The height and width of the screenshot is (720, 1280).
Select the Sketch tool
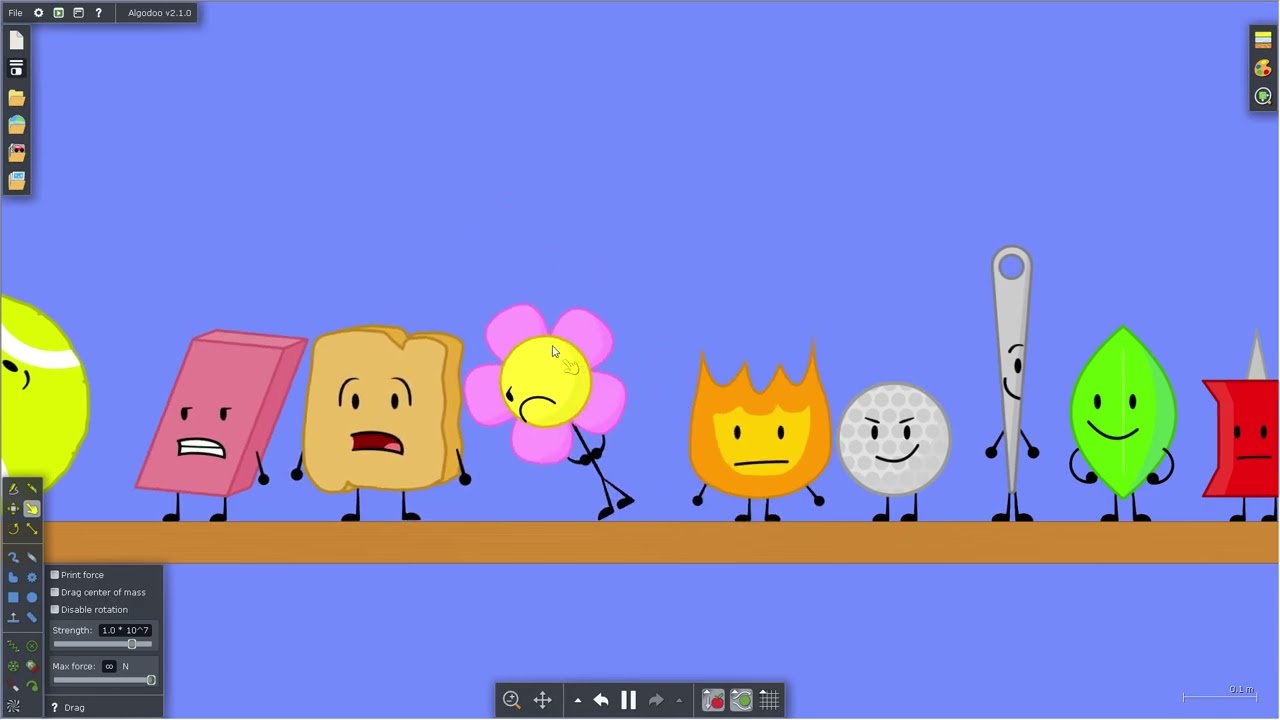point(13,489)
